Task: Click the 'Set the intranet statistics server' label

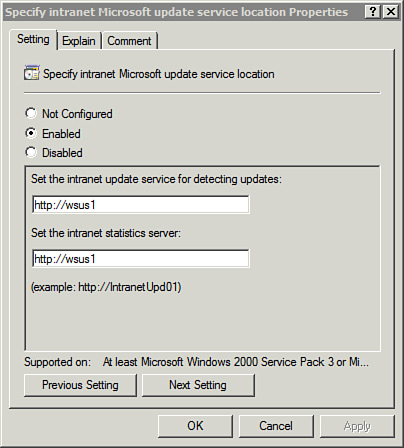Action: tap(106, 233)
